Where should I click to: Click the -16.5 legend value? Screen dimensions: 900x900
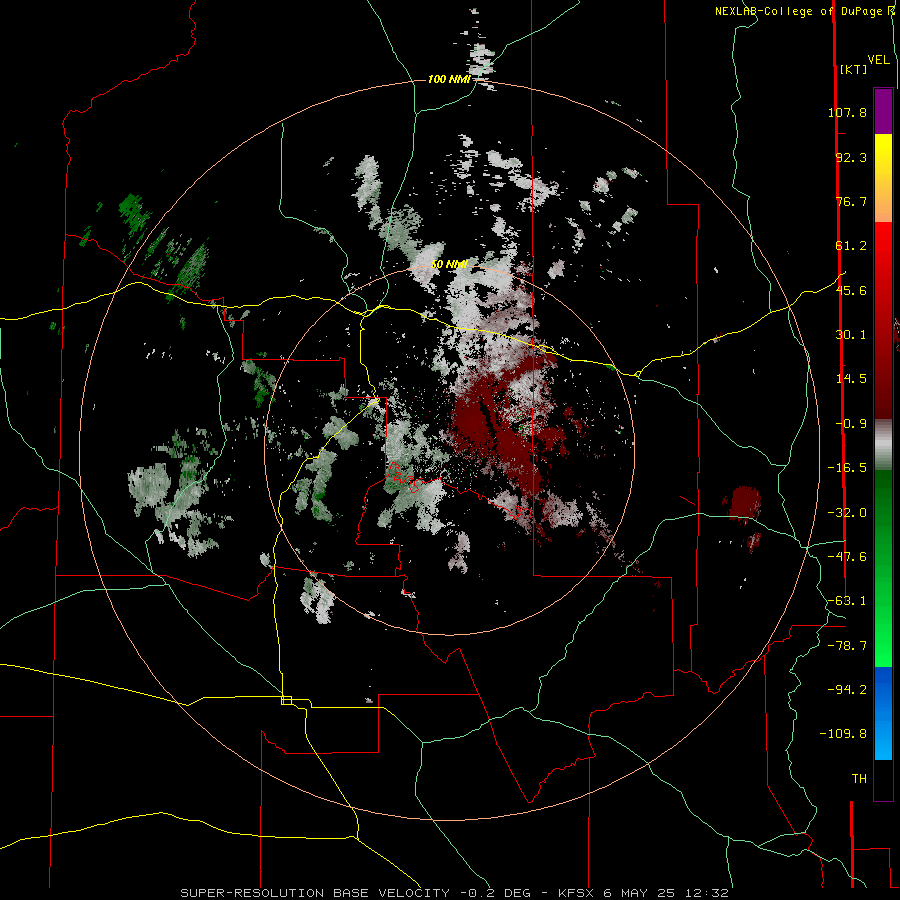847,468
